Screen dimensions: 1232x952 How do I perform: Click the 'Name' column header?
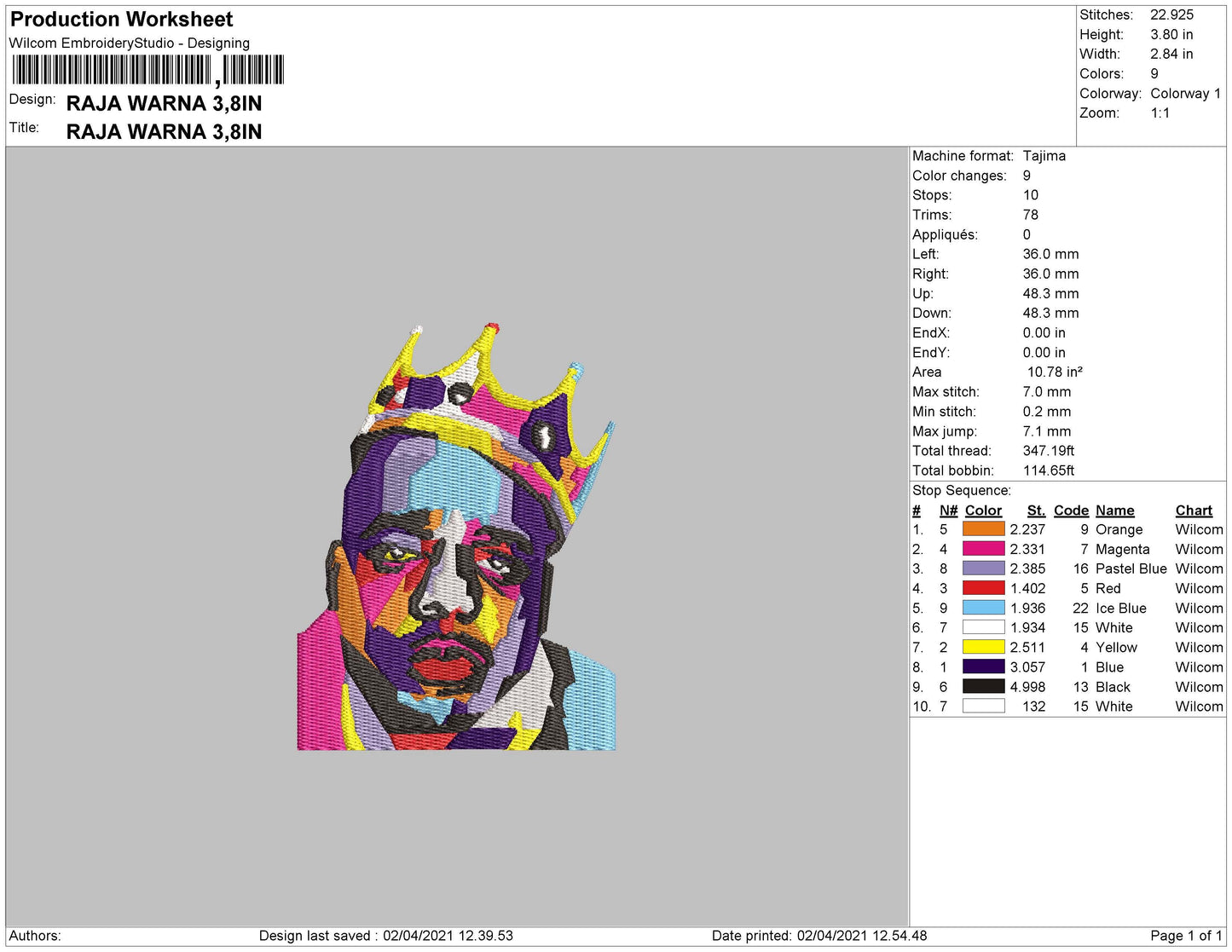[1114, 511]
